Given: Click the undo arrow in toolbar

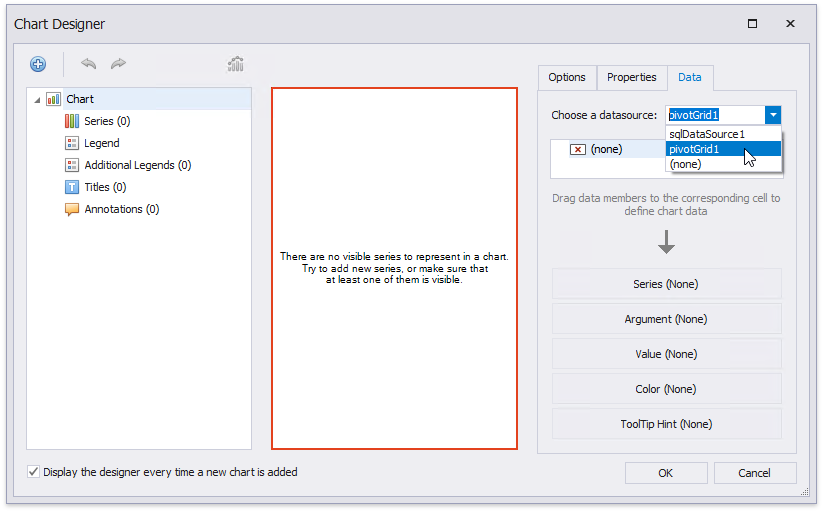Looking at the screenshot, I should click(89, 65).
